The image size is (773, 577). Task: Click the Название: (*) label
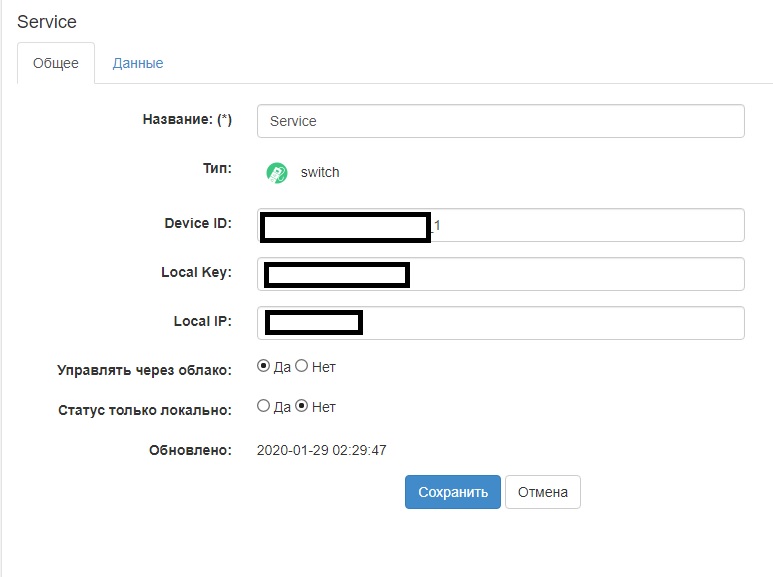point(187,119)
